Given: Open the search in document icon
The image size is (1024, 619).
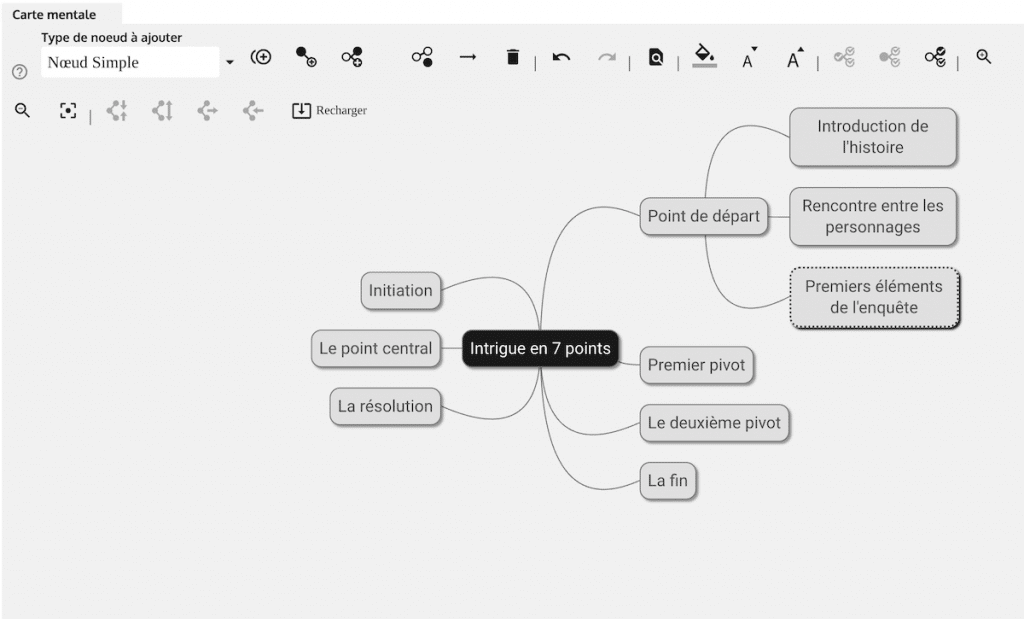Looking at the screenshot, I should tap(656, 57).
